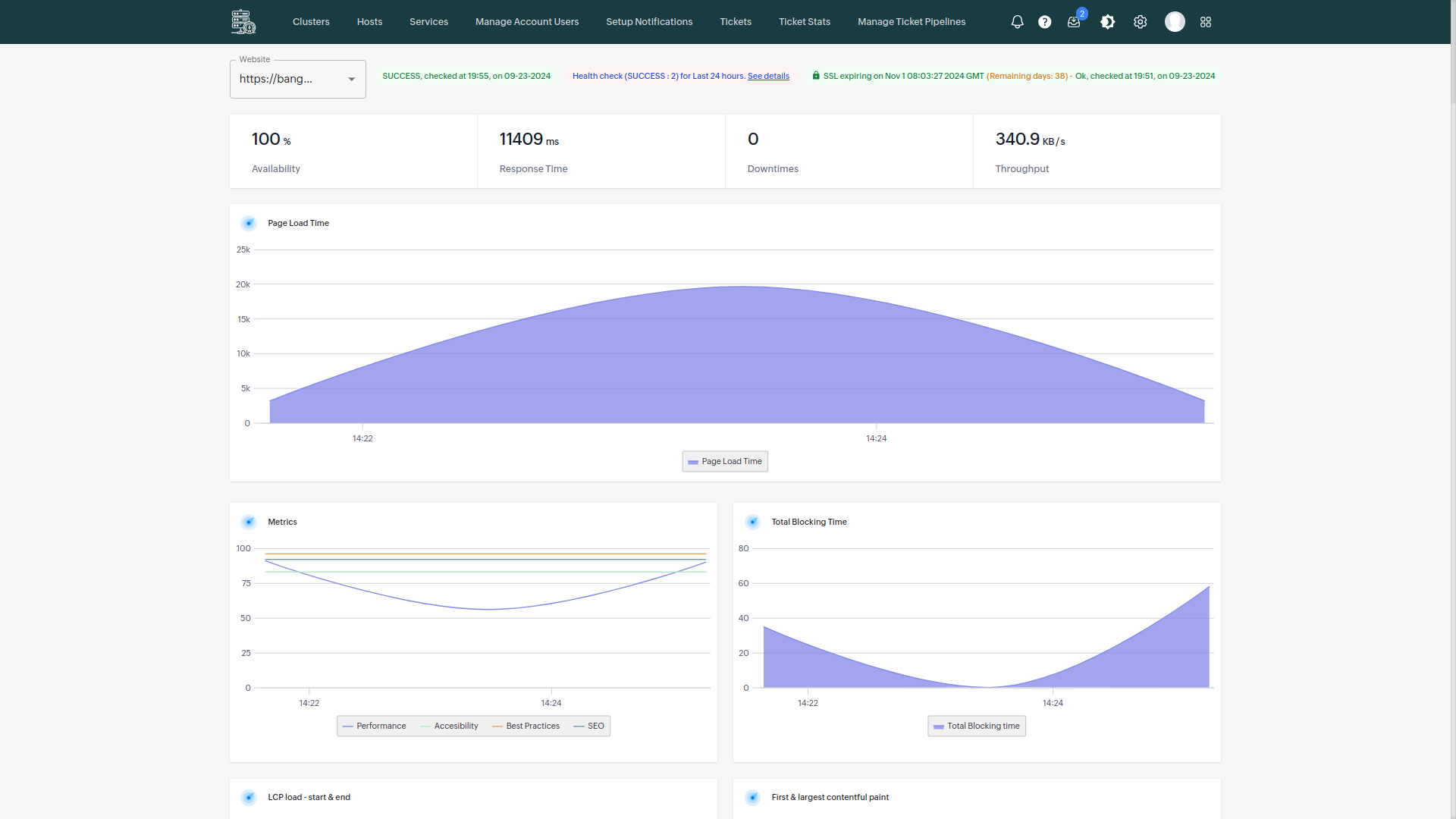Screen dimensions: 1456x819
Task: Click the Total Blocking Time chart icon
Action: [752, 522]
